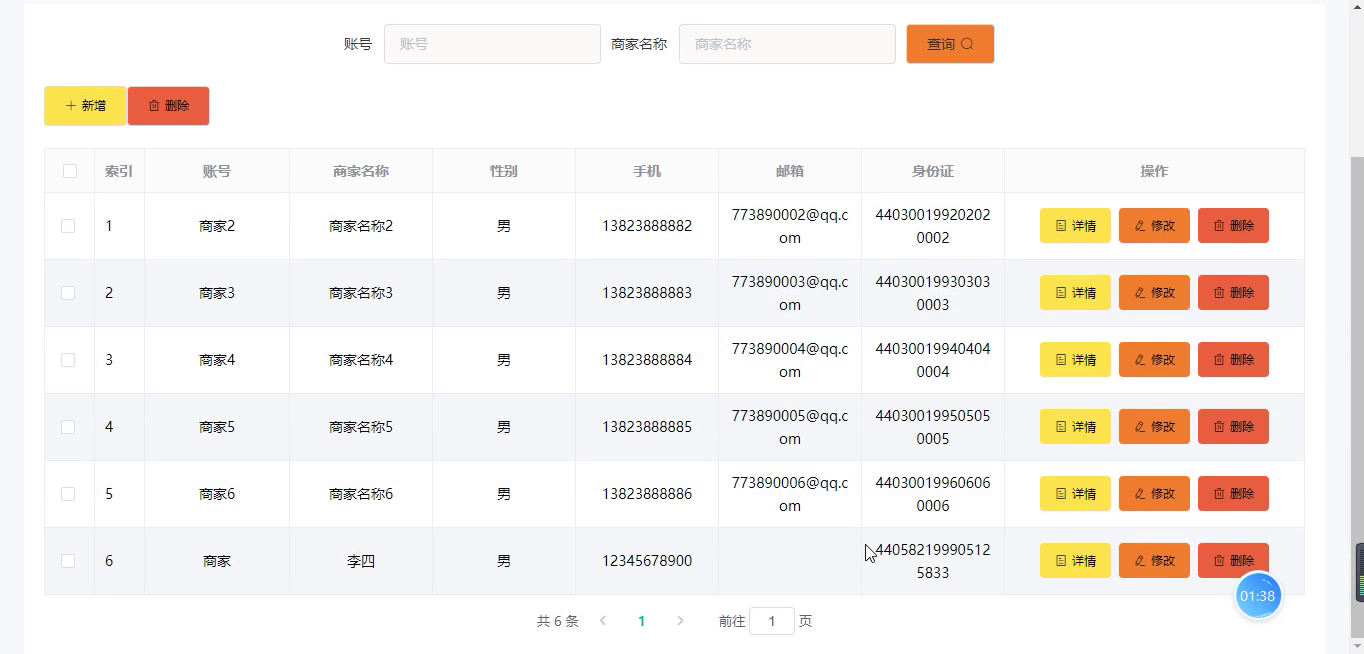Viewport: 1364px width, 654px height.
Task: Click 修改 for 商家2 row
Action: click(x=1154, y=226)
